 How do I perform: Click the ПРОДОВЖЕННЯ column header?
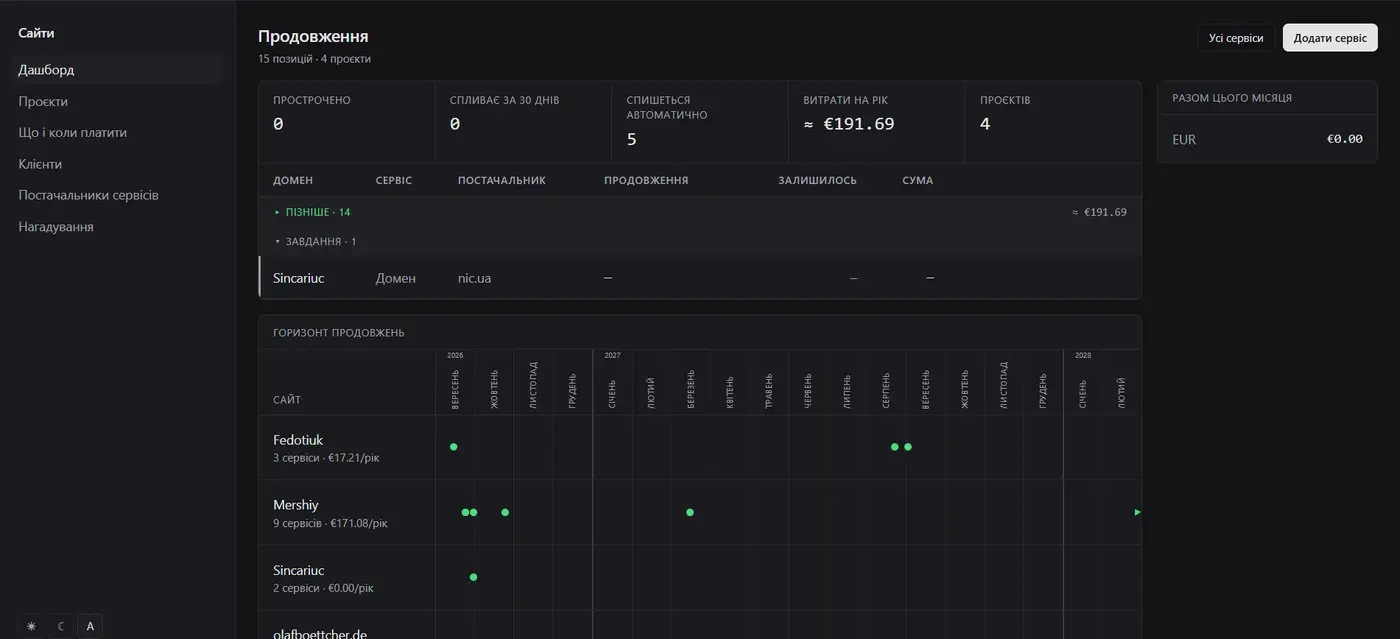[x=646, y=181]
